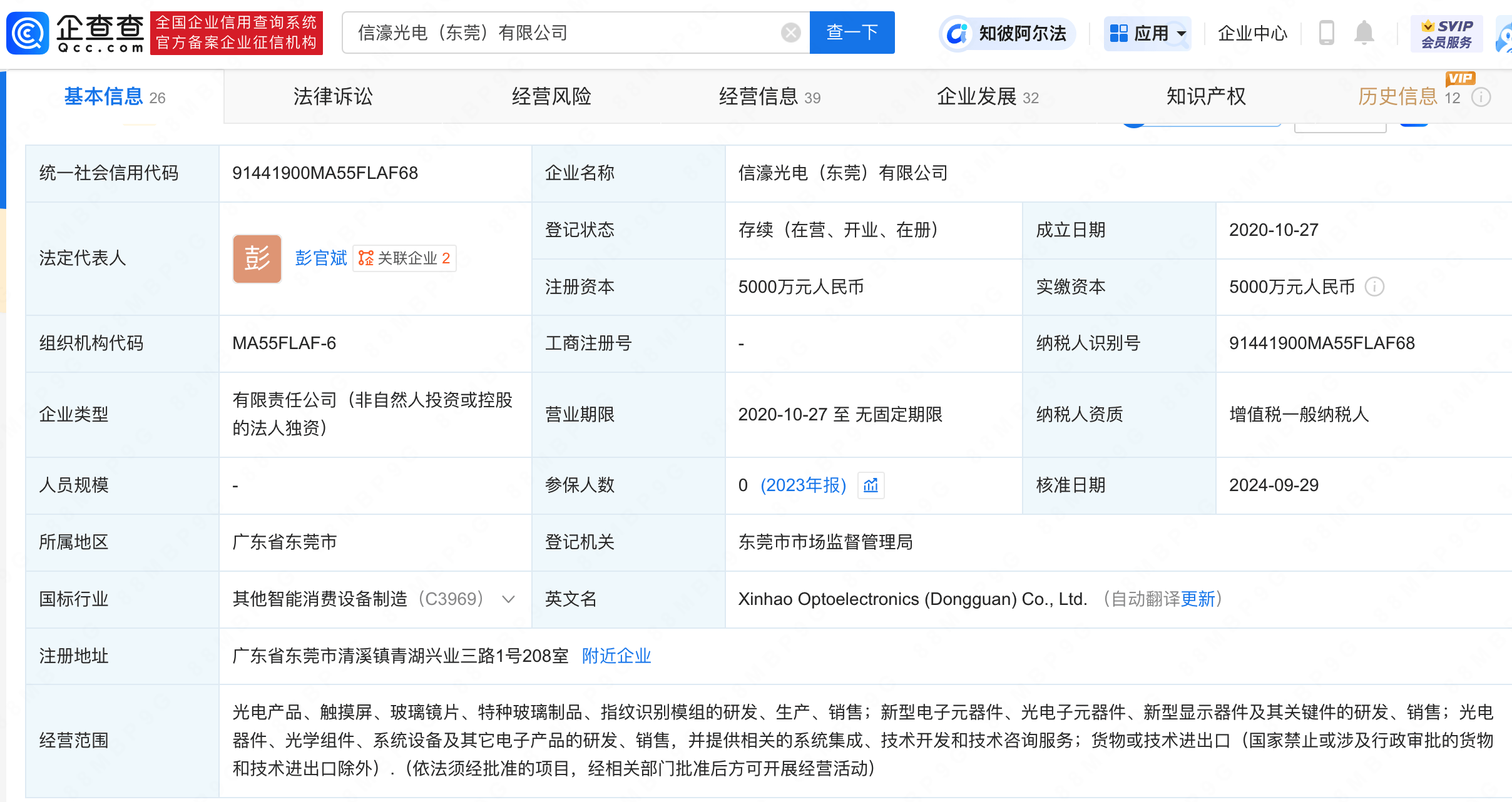Open notifications bell icon
1512x802 pixels.
coord(1364,33)
